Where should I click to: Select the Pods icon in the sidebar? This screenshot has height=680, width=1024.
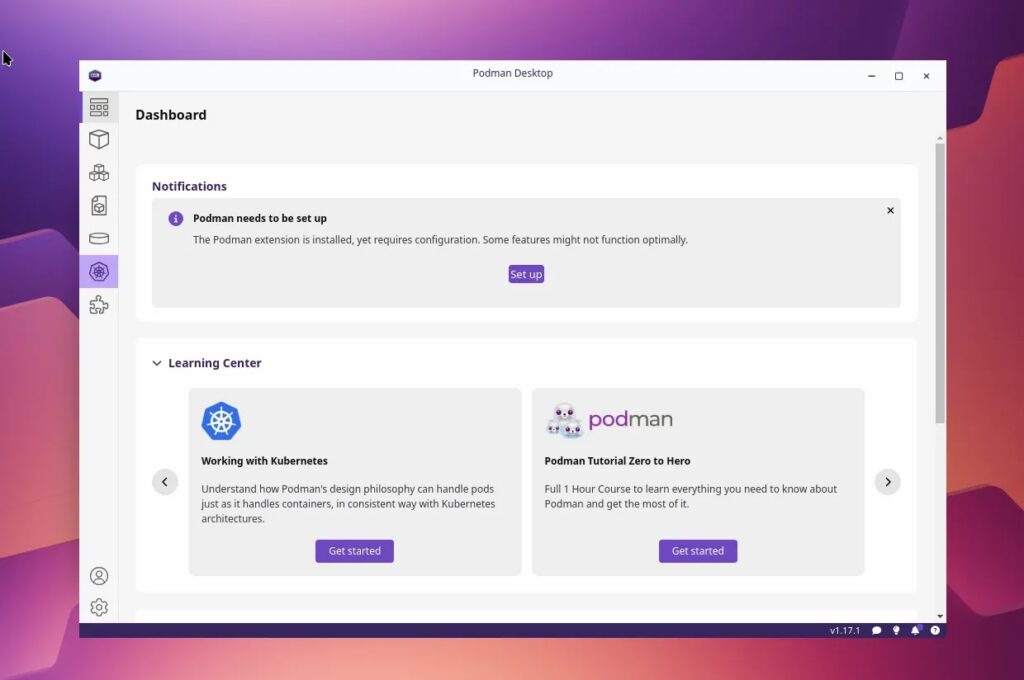pyautogui.click(x=99, y=171)
